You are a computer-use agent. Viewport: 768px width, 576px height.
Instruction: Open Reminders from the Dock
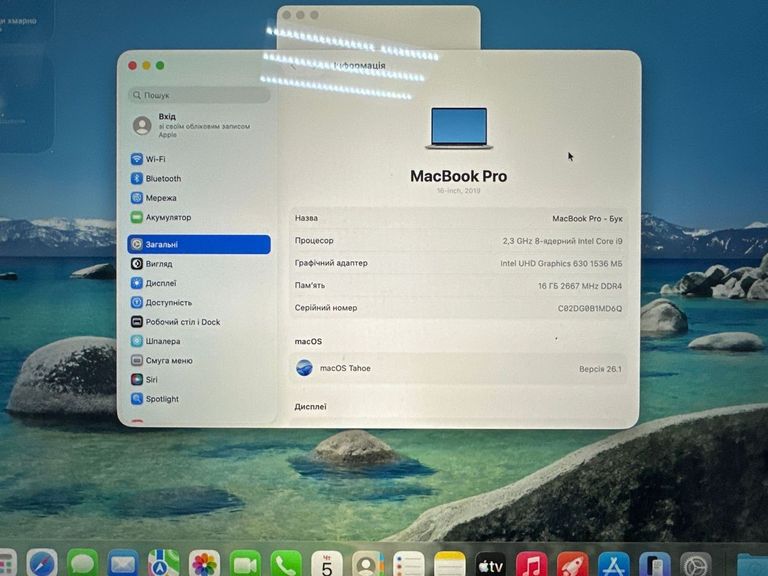408,564
